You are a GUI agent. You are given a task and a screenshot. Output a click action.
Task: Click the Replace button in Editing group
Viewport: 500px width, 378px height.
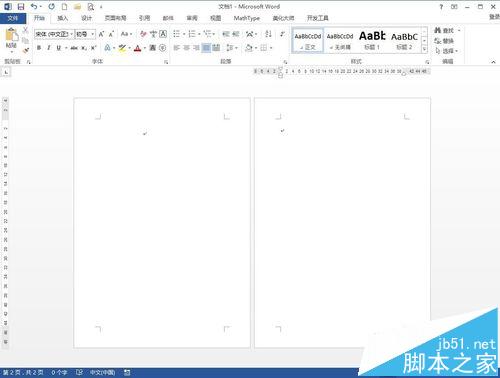pos(444,41)
